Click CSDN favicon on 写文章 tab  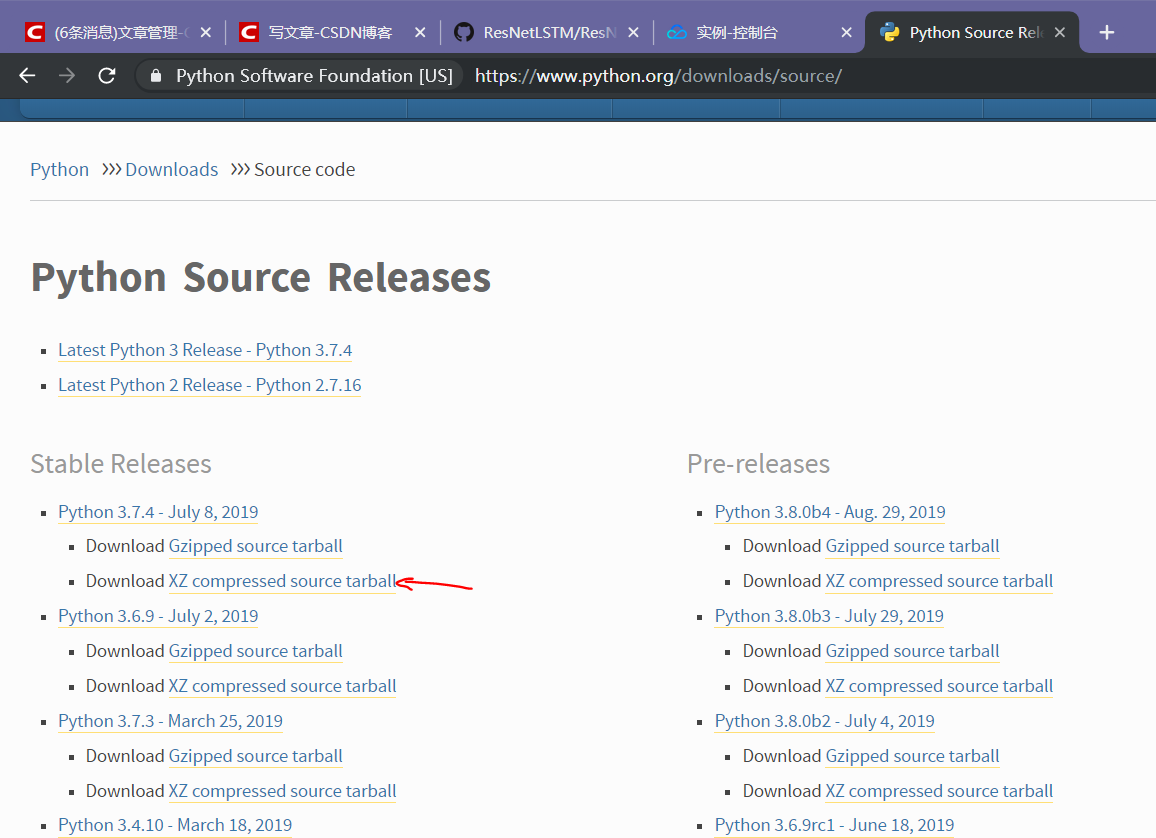tap(249, 32)
